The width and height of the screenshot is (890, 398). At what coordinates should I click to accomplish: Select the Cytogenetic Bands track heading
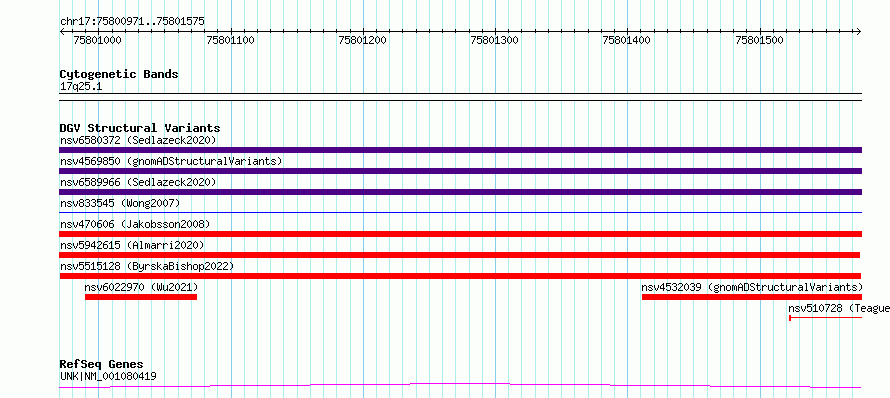click(x=119, y=74)
